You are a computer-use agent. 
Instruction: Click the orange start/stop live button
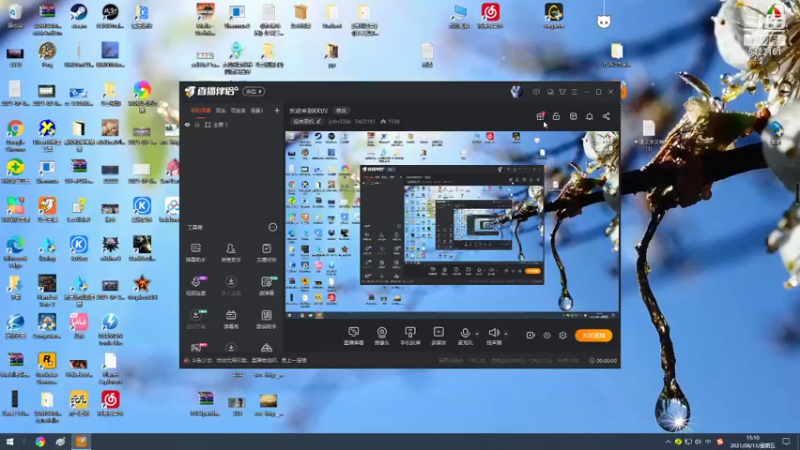click(593, 335)
